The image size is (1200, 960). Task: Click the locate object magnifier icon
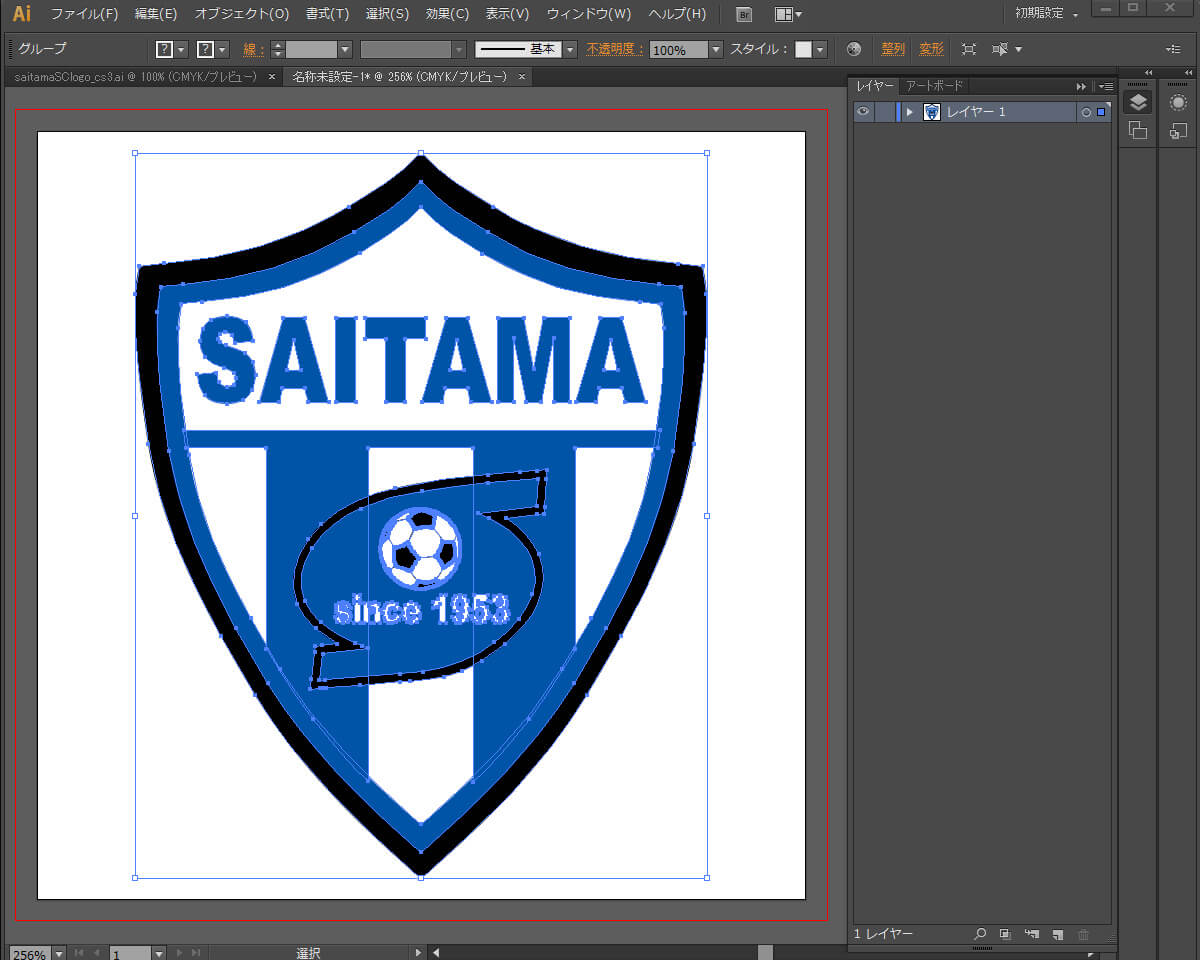click(x=981, y=934)
